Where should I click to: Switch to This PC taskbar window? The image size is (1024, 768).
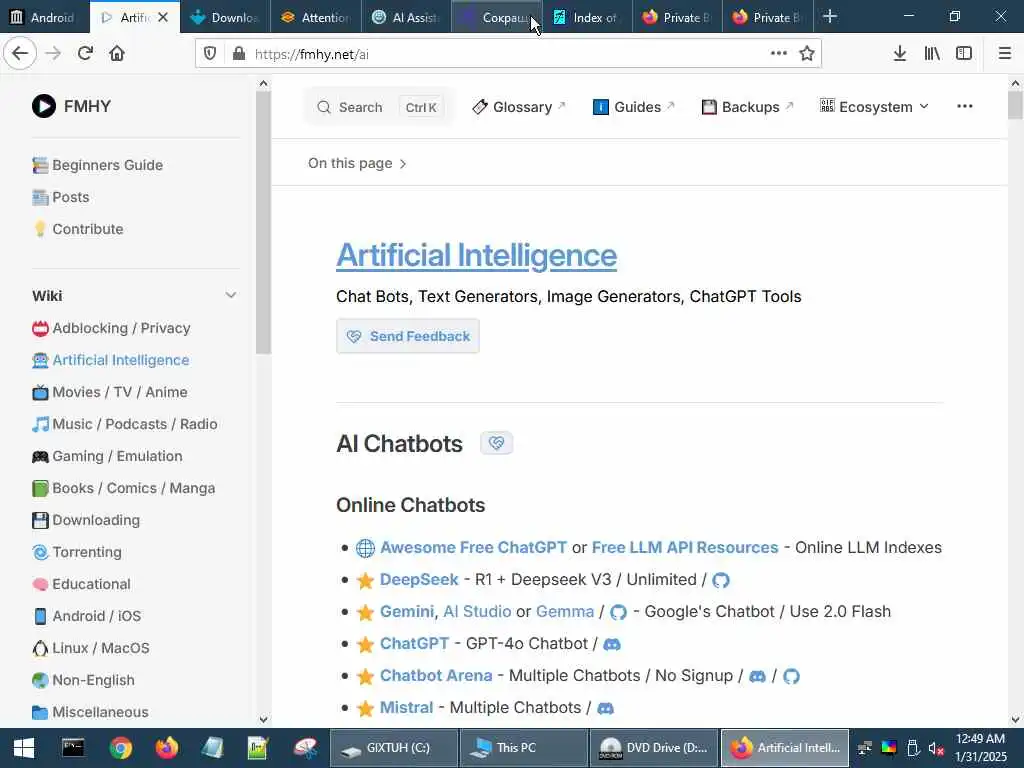coord(524,748)
